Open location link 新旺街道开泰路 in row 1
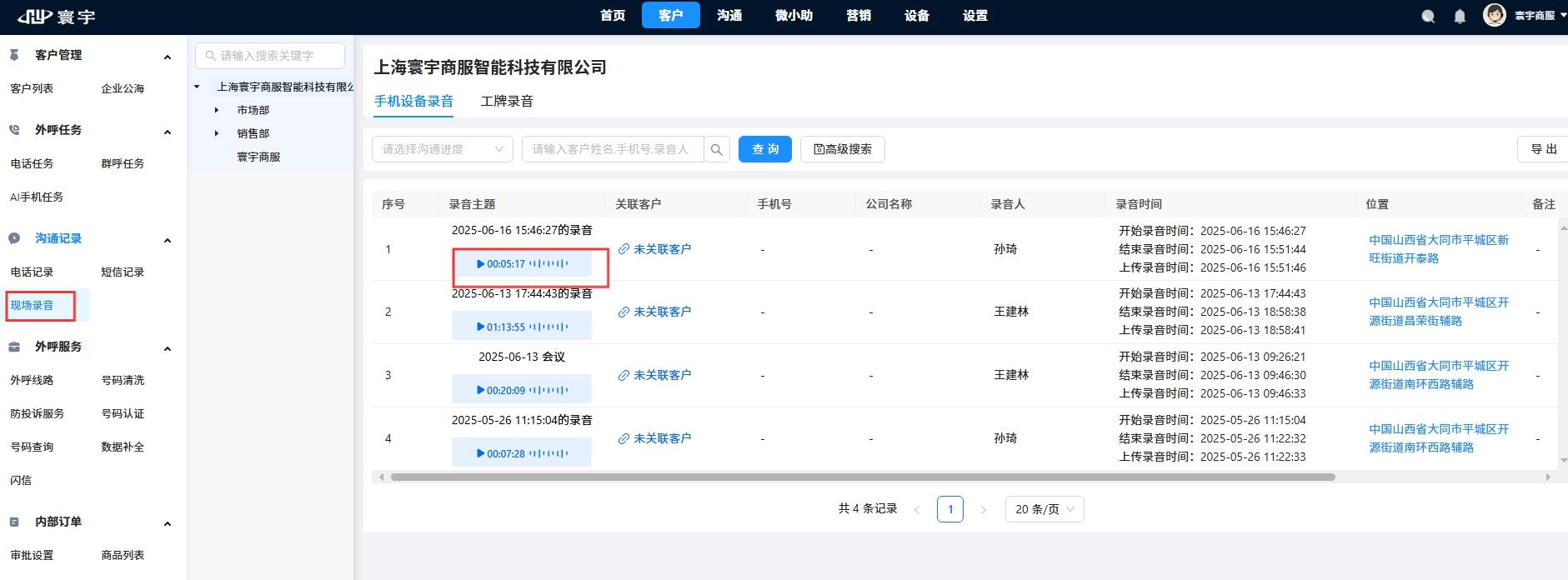The width and height of the screenshot is (1568, 580). [1439, 249]
